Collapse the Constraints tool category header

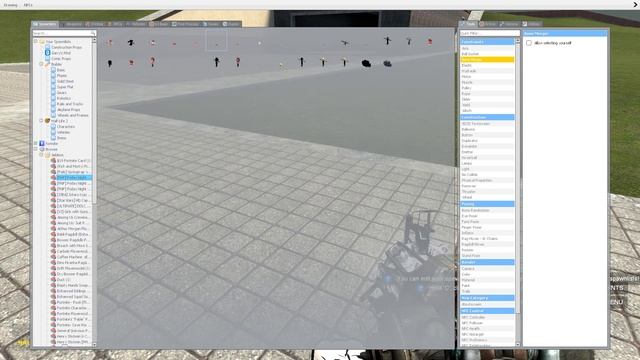487,42
